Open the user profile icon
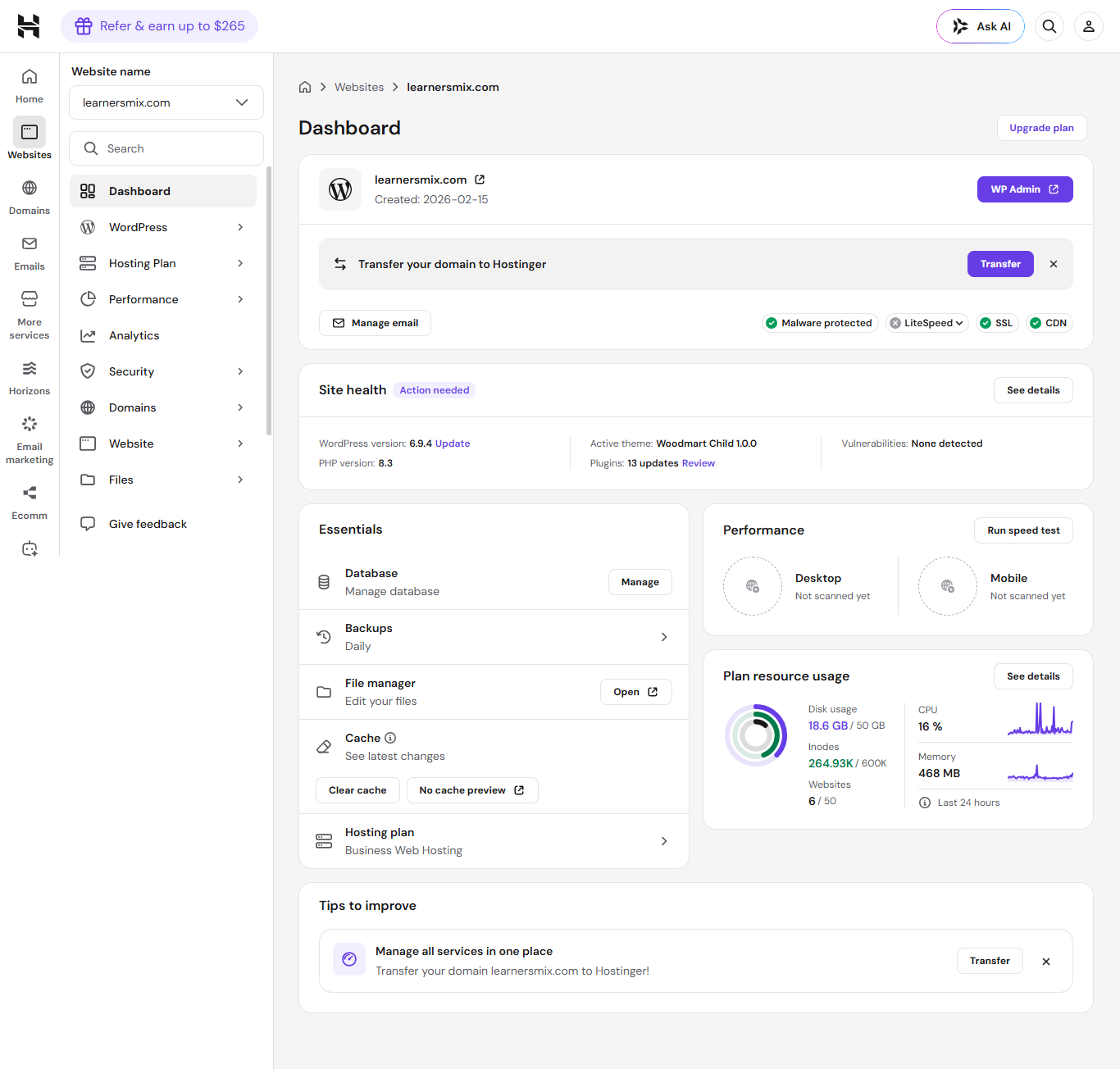 (1089, 26)
